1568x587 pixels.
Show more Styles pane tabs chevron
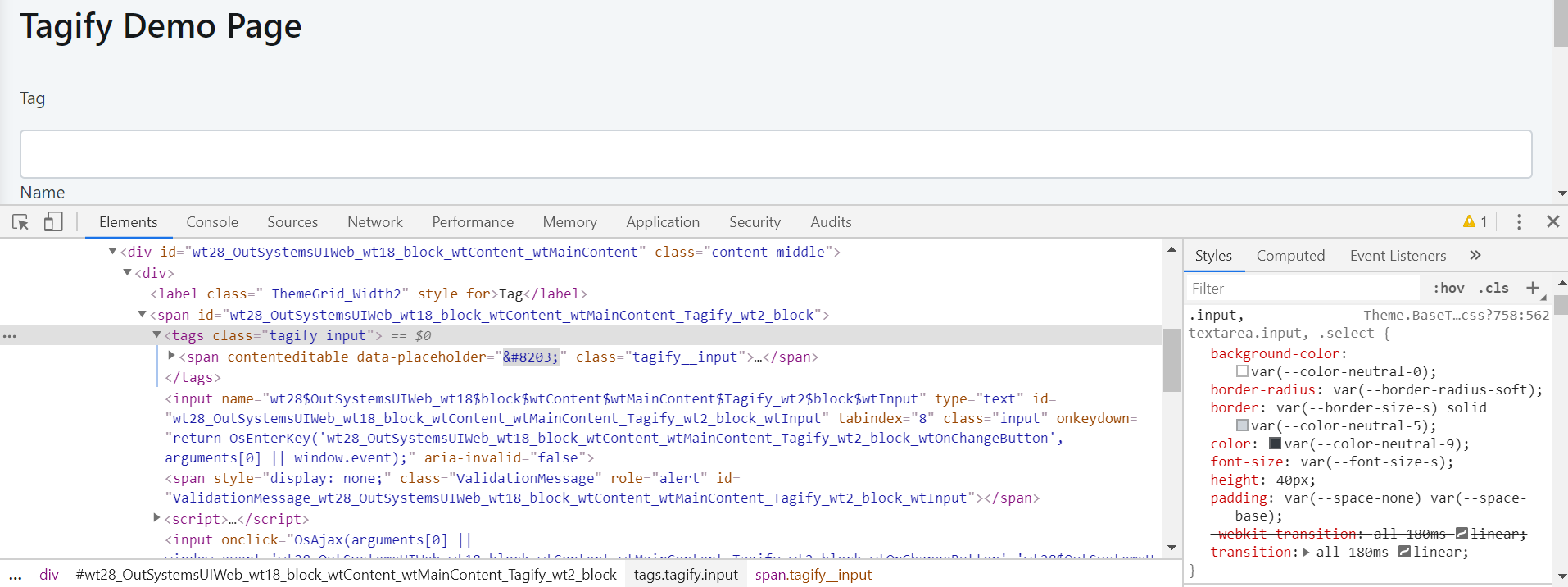click(x=1475, y=256)
